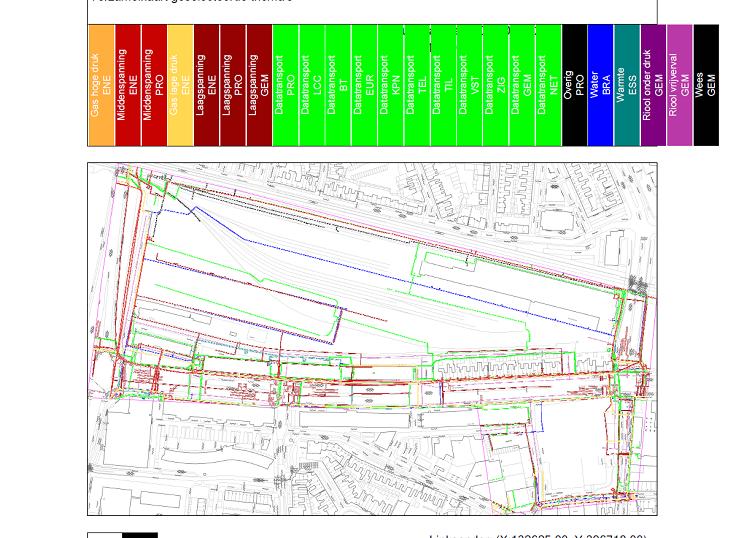Select the green Datatransport ZIG legend swatch
744x538 pixels.
(496, 85)
